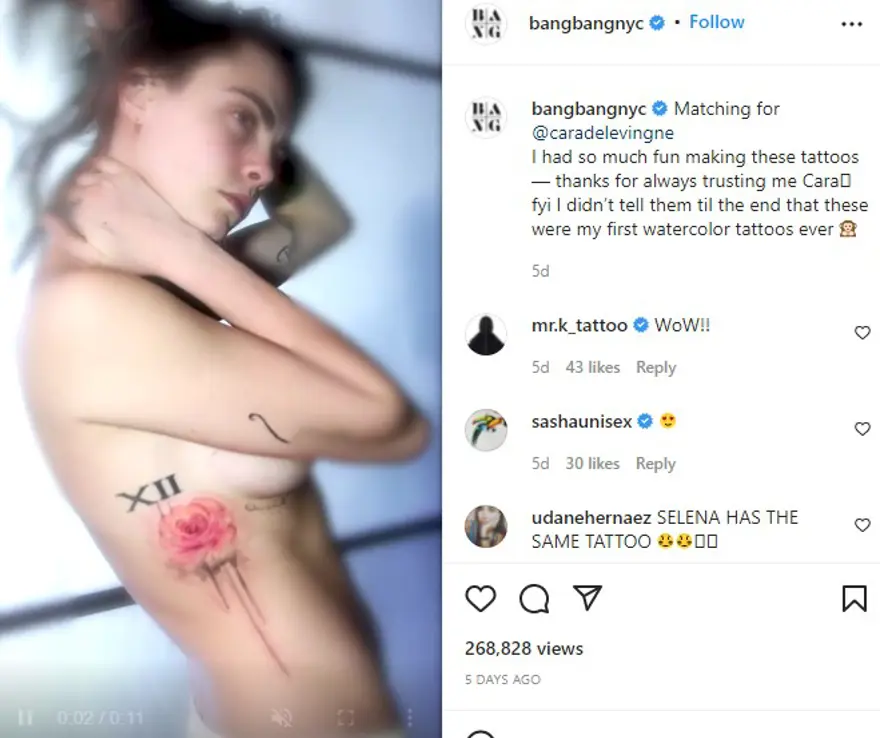Unmute the video with the speaker icon
Image resolution: width=880 pixels, height=738 pixels.
(x=281, y=717)
